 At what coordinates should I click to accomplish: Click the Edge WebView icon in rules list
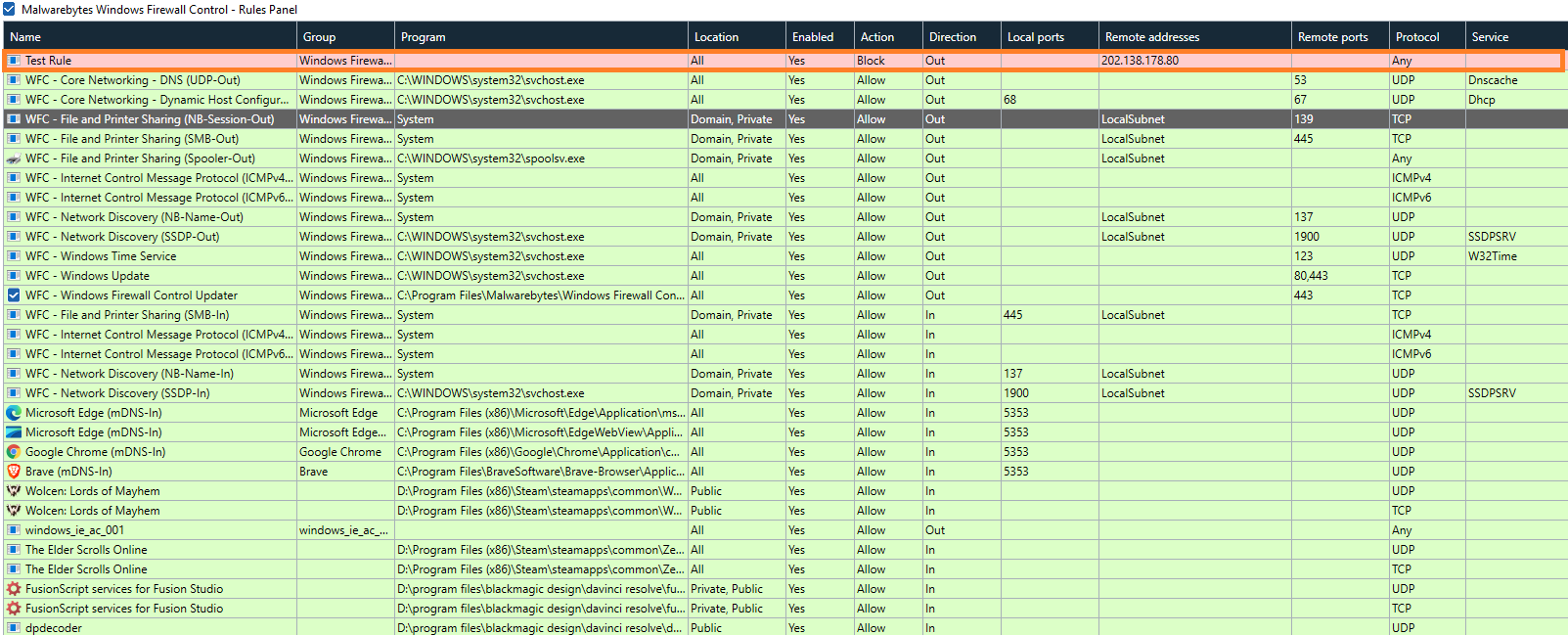point(14,432)
